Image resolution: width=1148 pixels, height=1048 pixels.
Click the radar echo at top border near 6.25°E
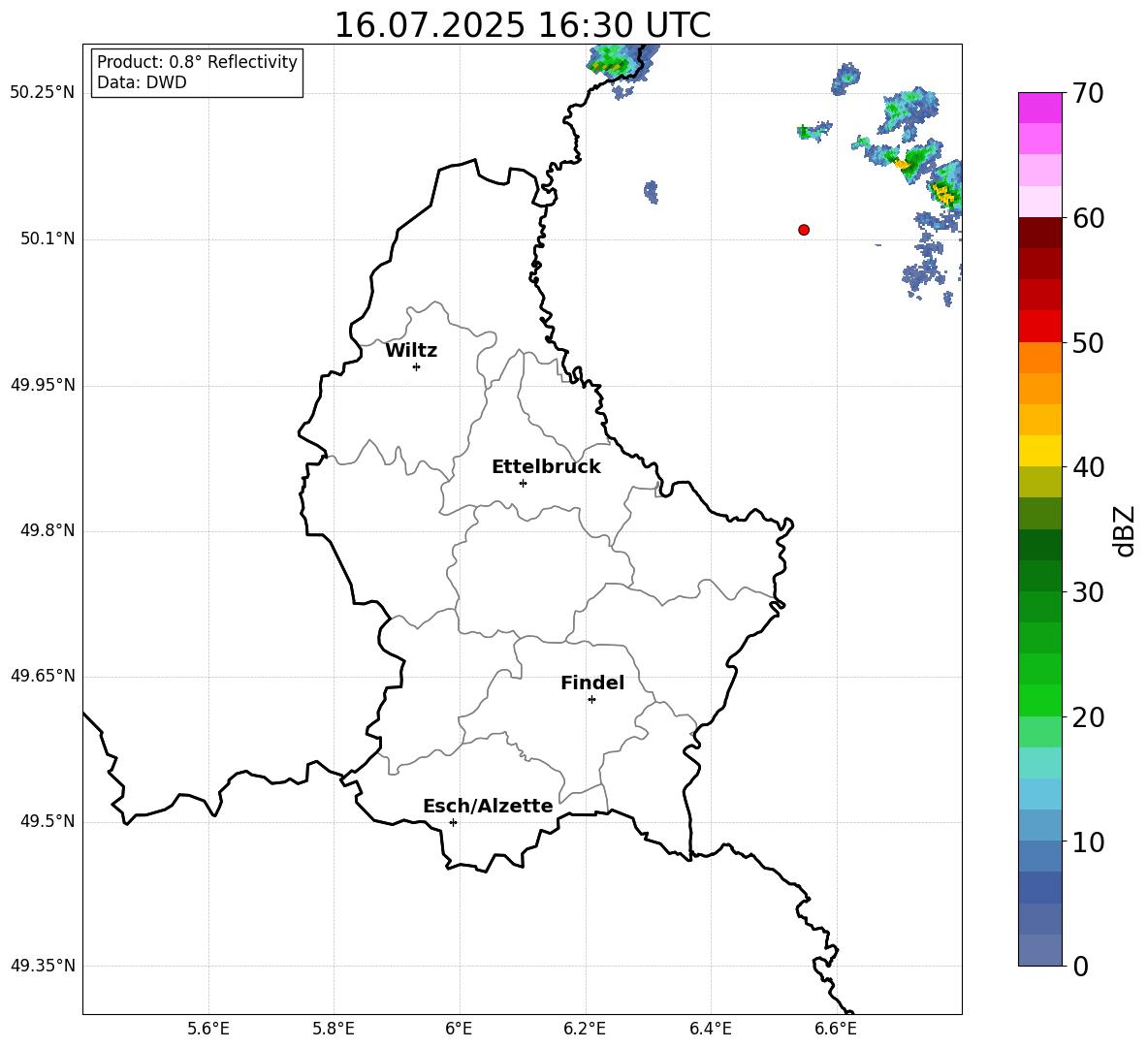pos(622,63)
